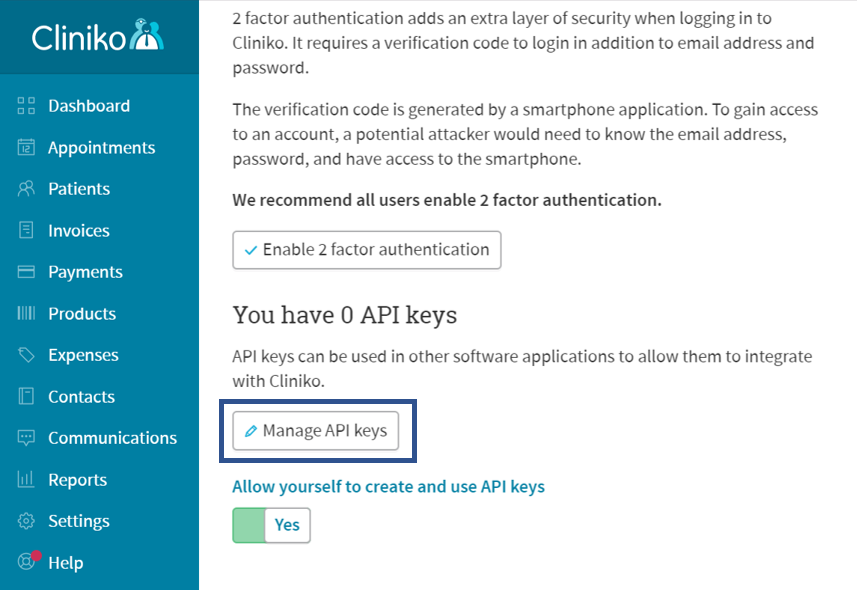Click the Invoices document icon

pos(27,230)
